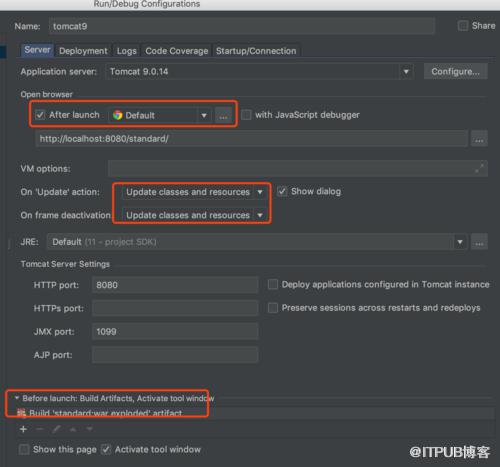Move before-launch task up
Screen dimensions: 500x467
[73, 429]
